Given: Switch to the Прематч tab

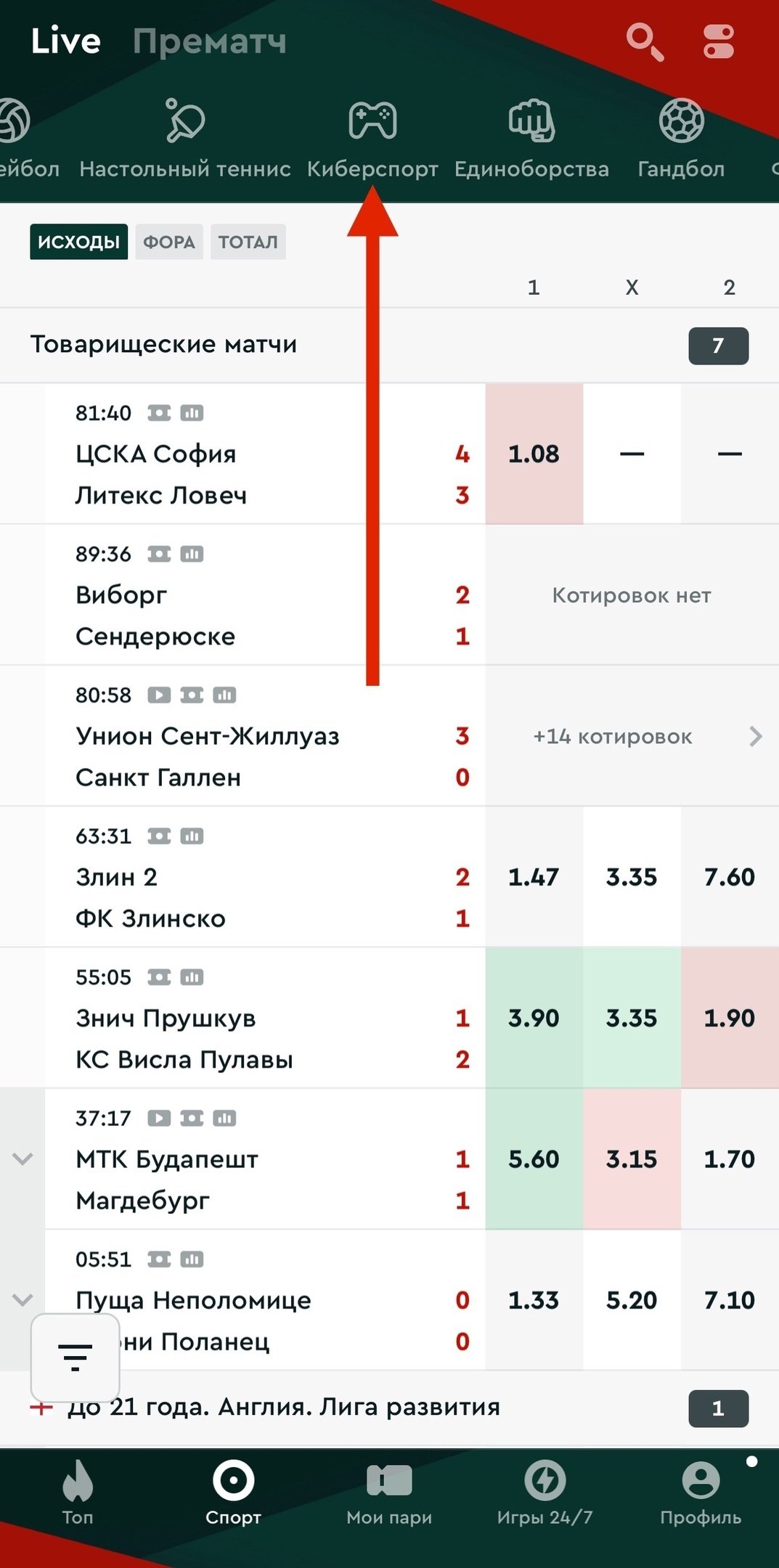Looking at the screenshot, I should pos(209,41).
